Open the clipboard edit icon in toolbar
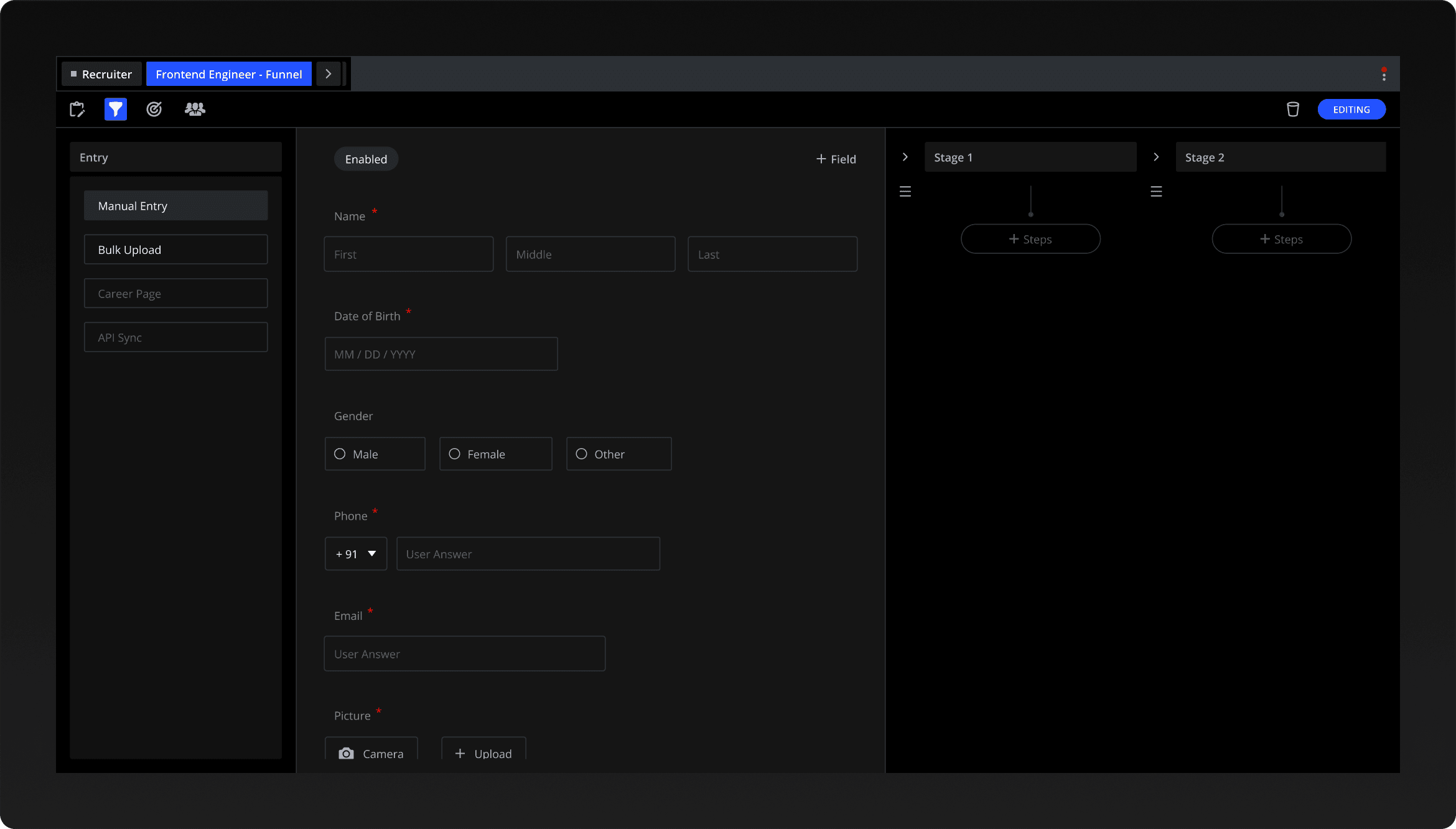 pyautogui.click(x=77, y=110)
